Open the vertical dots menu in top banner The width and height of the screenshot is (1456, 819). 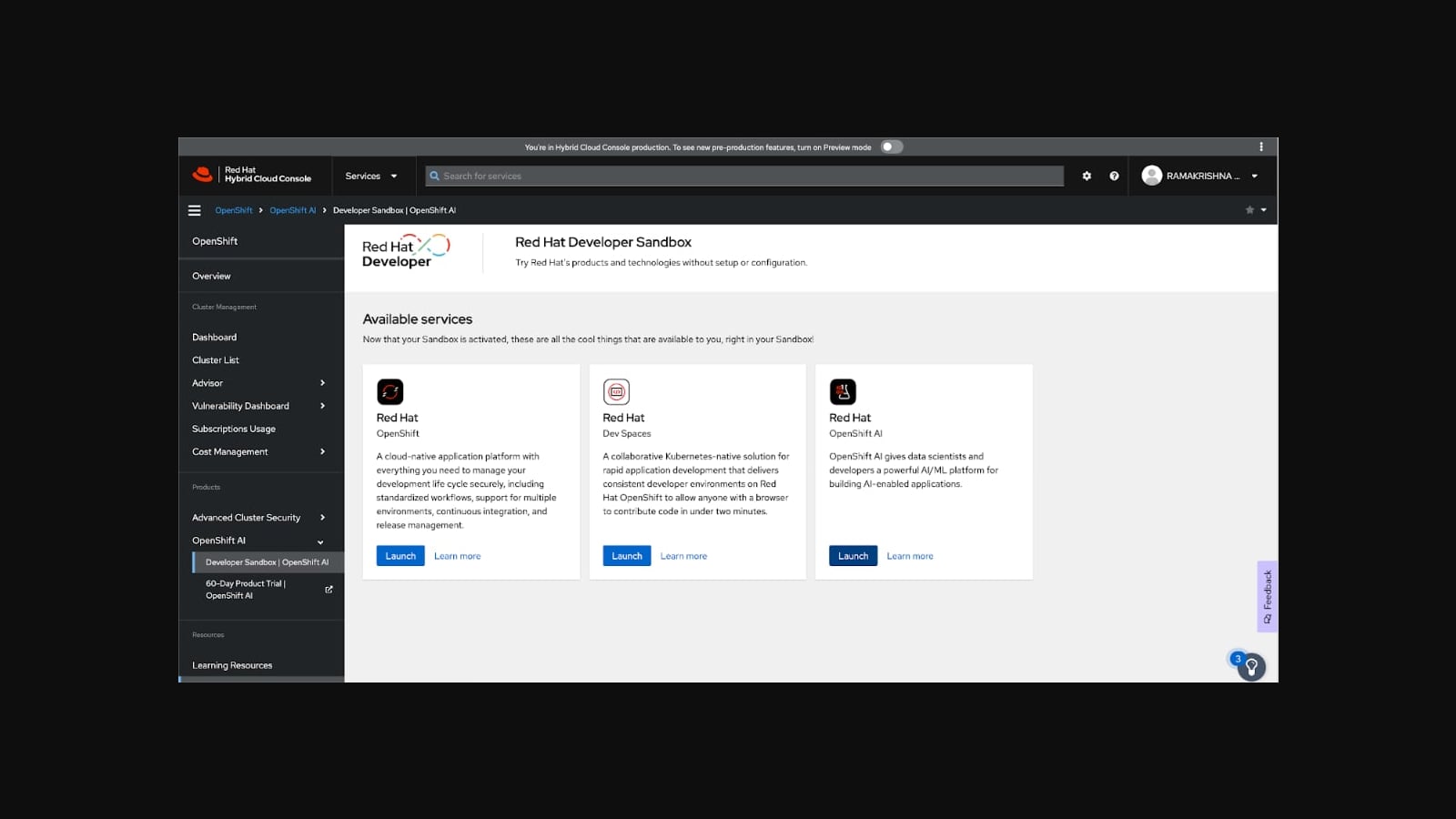(1260, 147)
